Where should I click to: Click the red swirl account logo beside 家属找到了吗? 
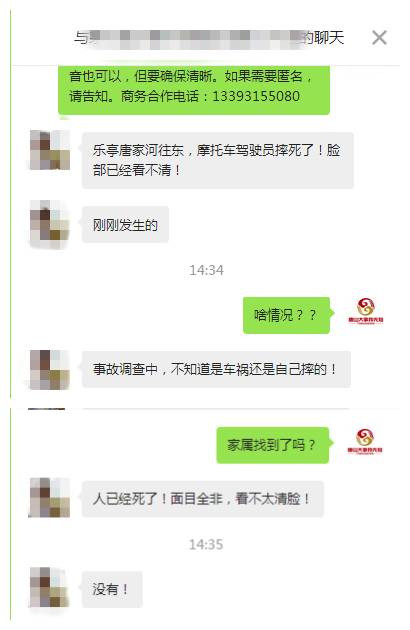[x=365, y=441]
